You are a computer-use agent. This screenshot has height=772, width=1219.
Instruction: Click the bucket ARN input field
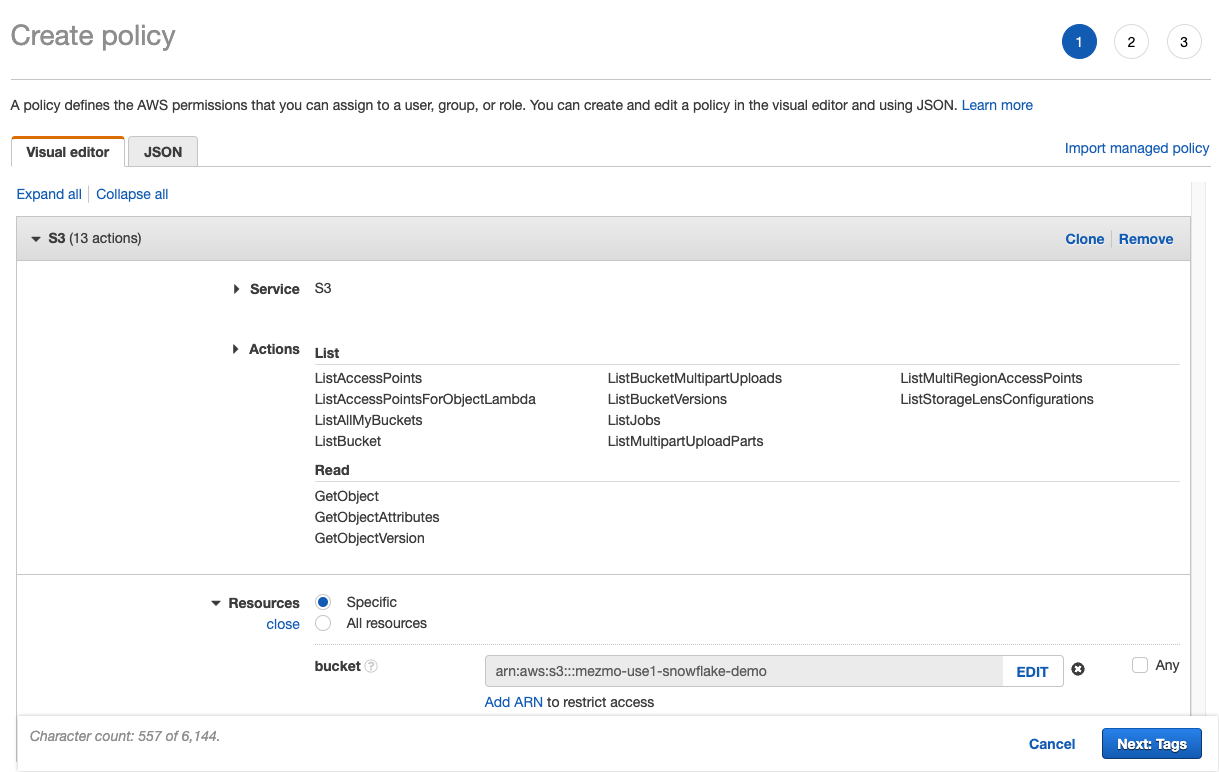[x=744, y=672]
